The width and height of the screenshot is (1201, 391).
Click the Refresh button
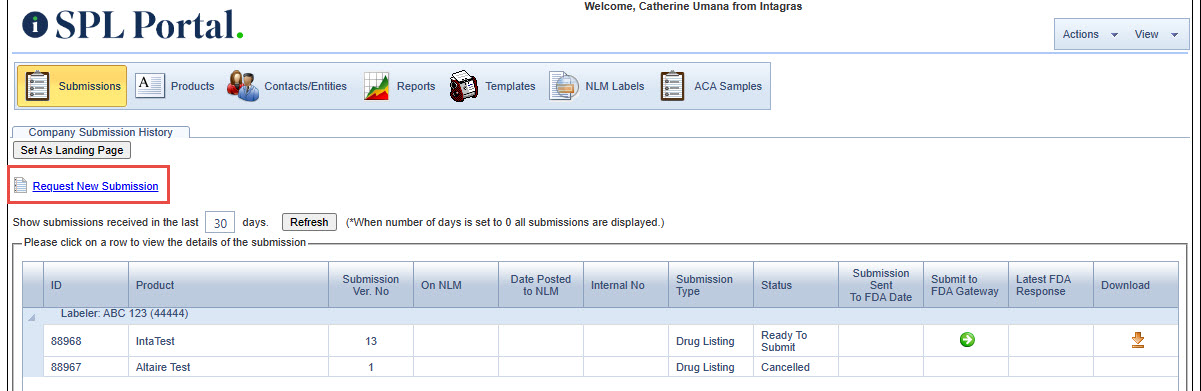tap(309, 222)
